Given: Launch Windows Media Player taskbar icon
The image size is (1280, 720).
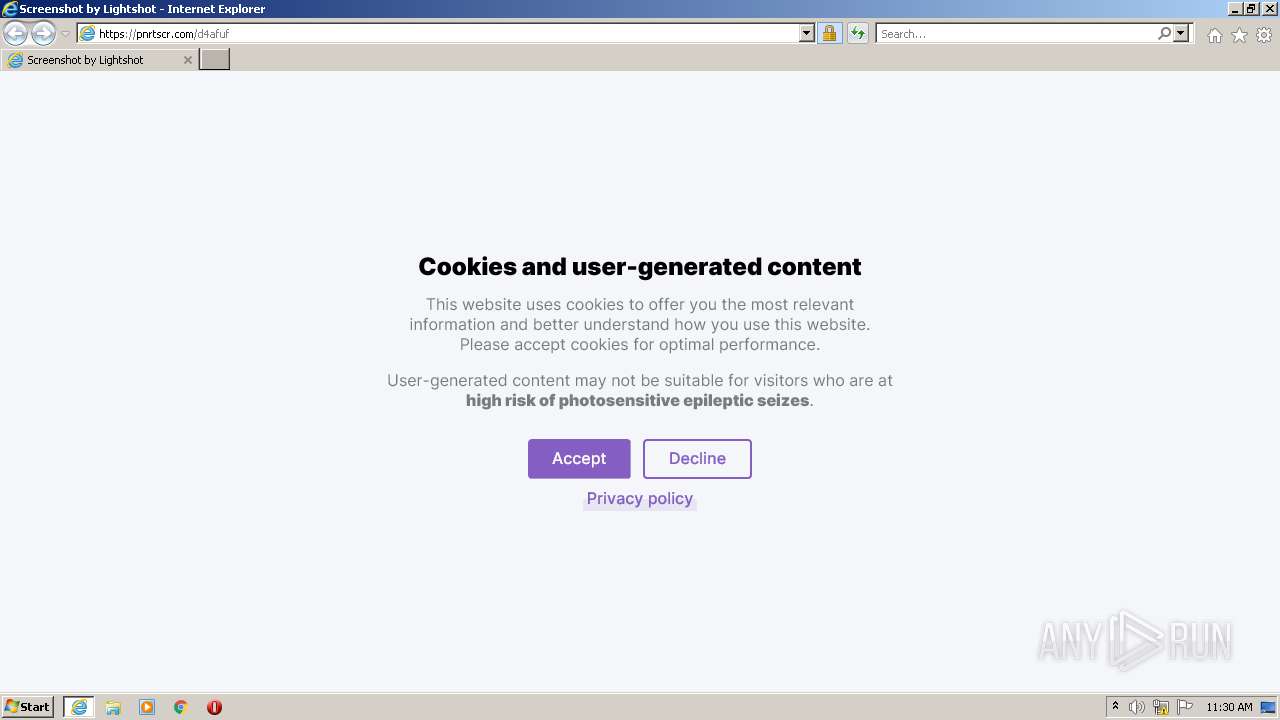Looking at the screenshot, I should 147,707.
